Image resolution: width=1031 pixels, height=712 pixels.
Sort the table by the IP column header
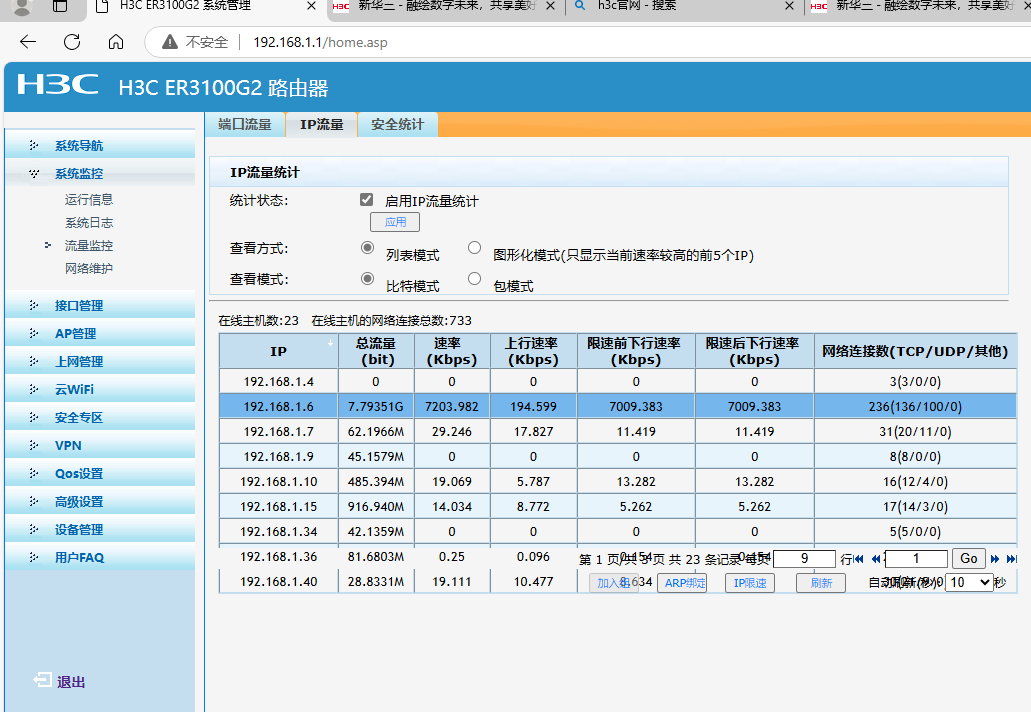278,352
